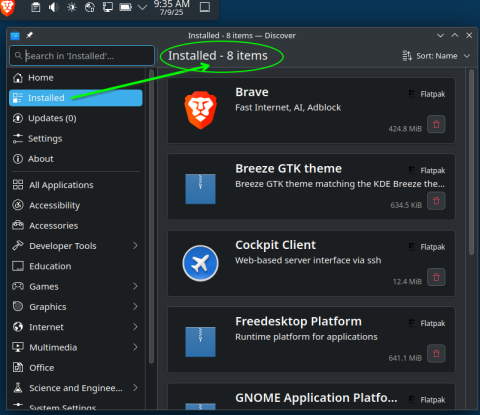Open the volume tray icon

53,7
